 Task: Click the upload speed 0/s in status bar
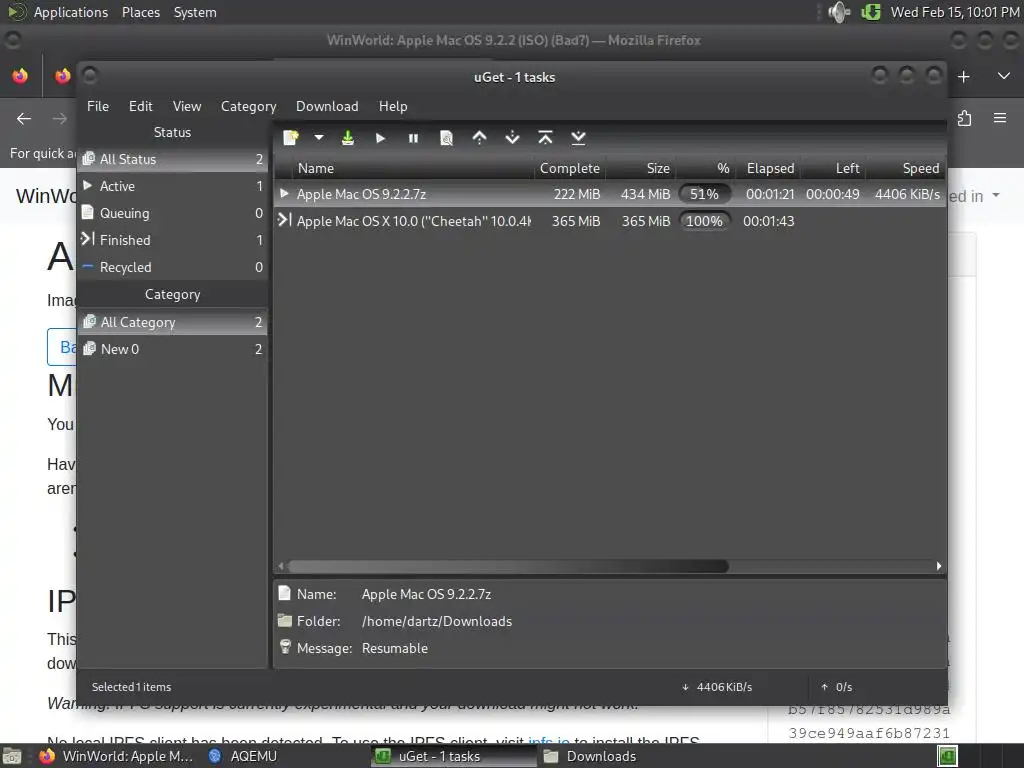(x=837, y=687)
